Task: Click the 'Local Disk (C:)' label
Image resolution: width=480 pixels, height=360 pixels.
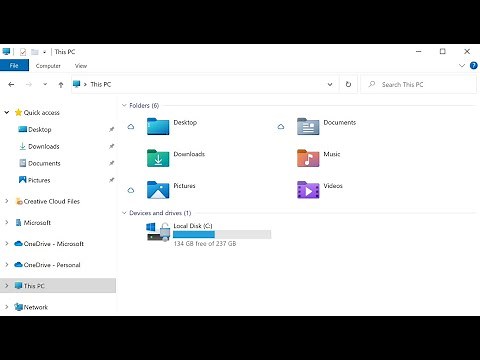Action: pyautogui.click(x=193, y=226)
